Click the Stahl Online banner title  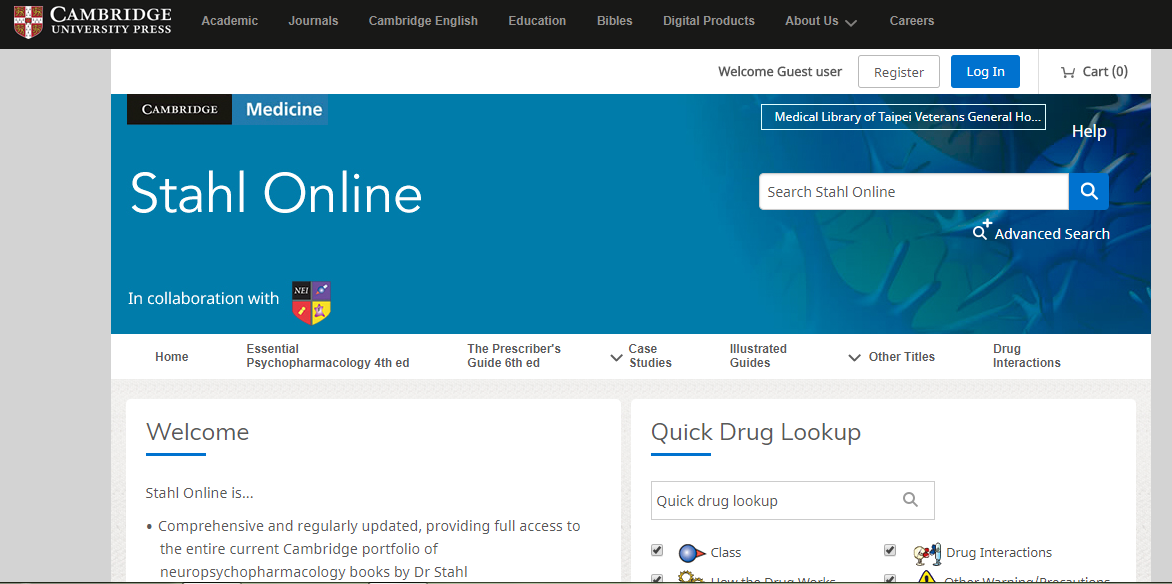(276, 193)
